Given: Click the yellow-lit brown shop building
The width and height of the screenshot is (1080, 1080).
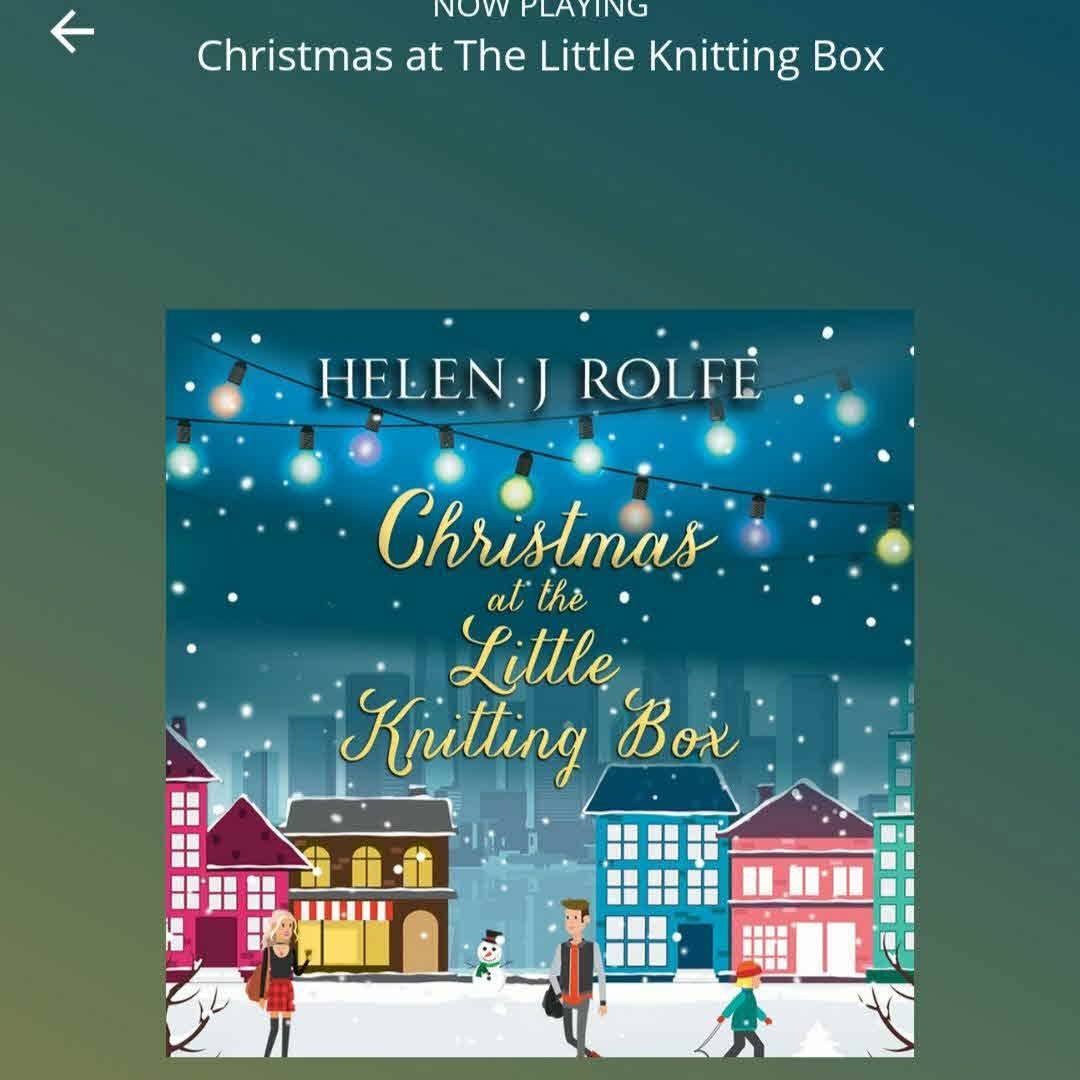Looking at the screenshot, I should [x=371, y=885].
